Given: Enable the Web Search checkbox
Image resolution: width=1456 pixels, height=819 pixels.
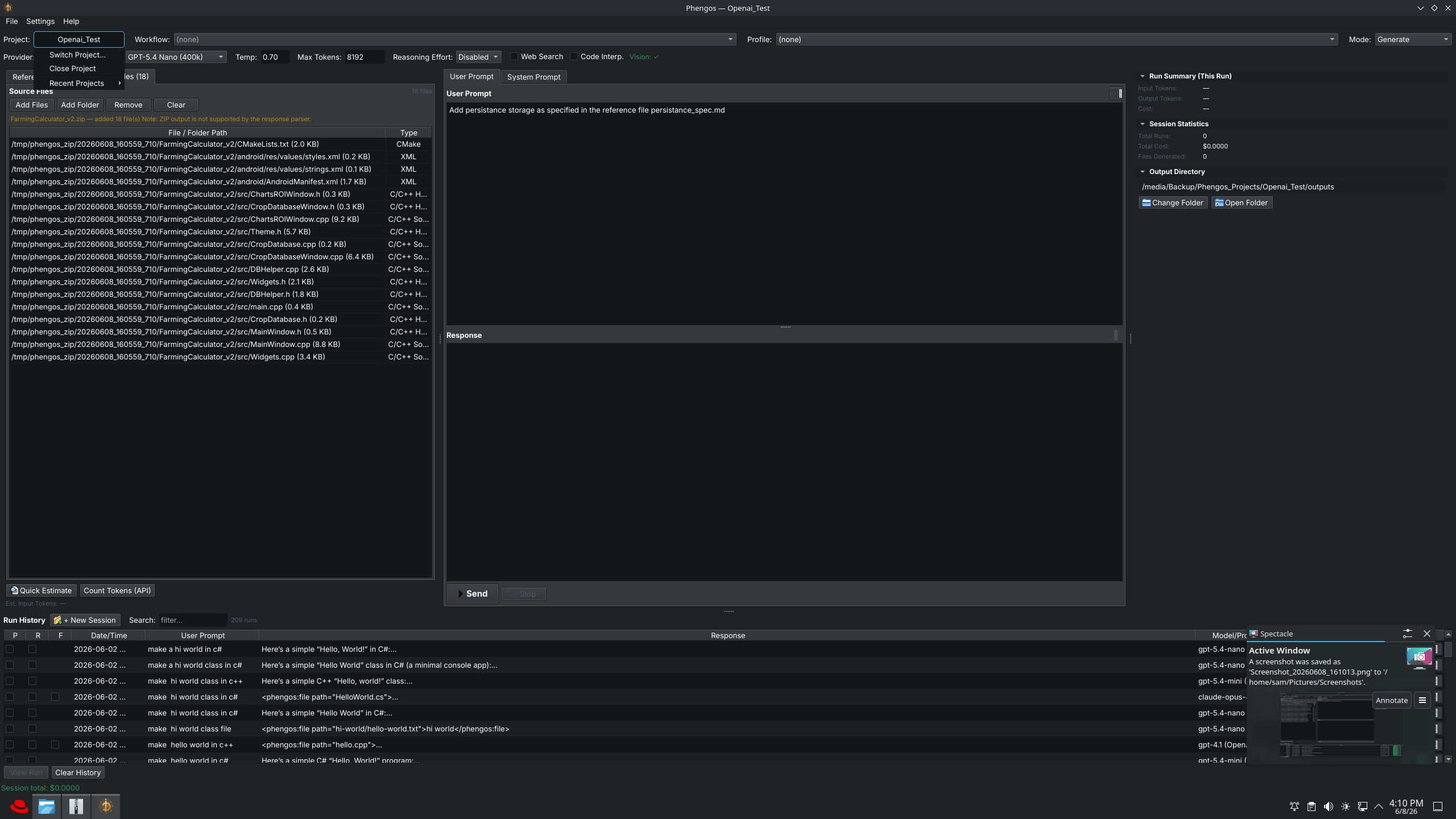Looking at the screenshot, I should pyautogui.click(x=514, y=56).
